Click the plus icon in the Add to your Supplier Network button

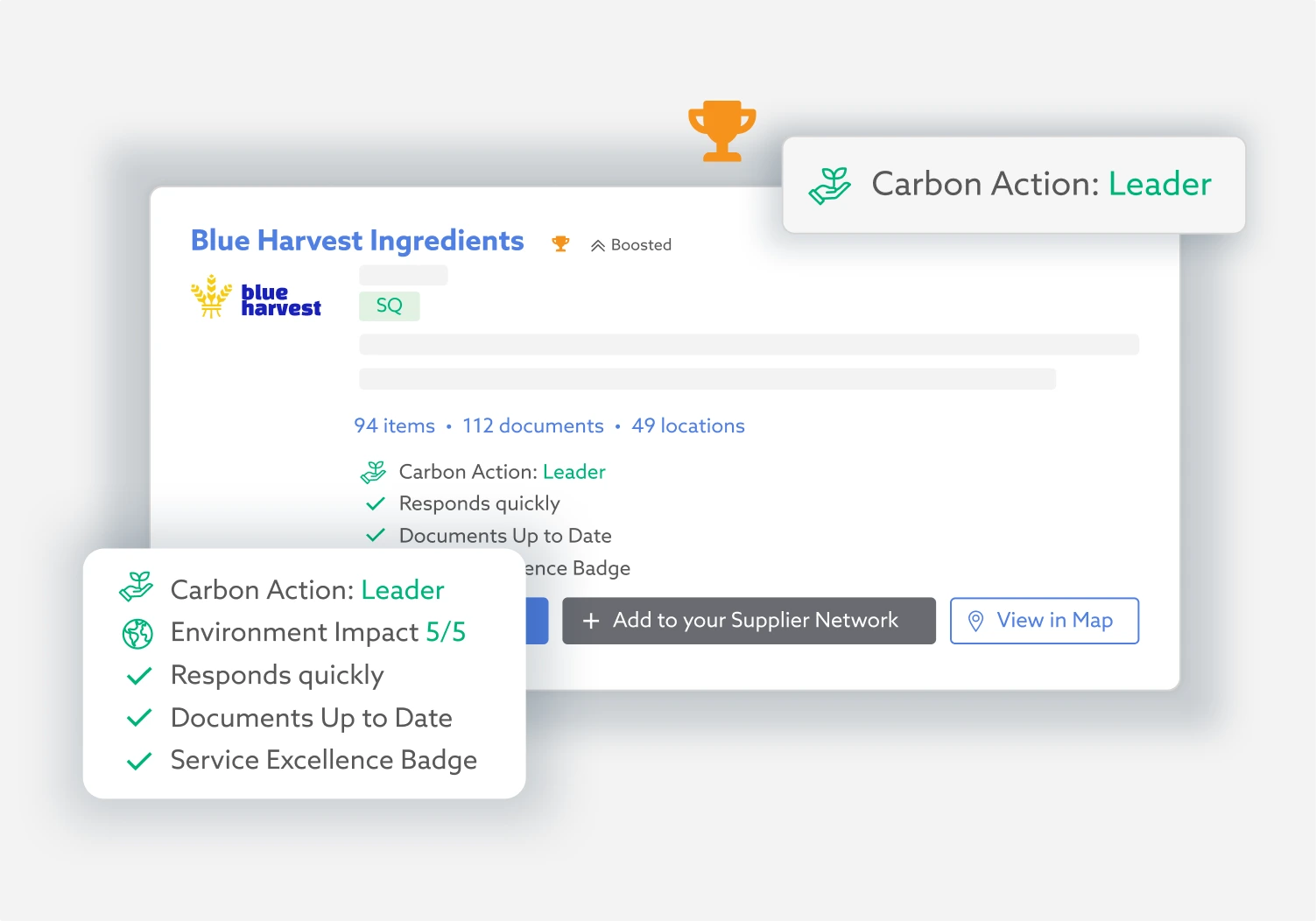(x=591, y=621)
